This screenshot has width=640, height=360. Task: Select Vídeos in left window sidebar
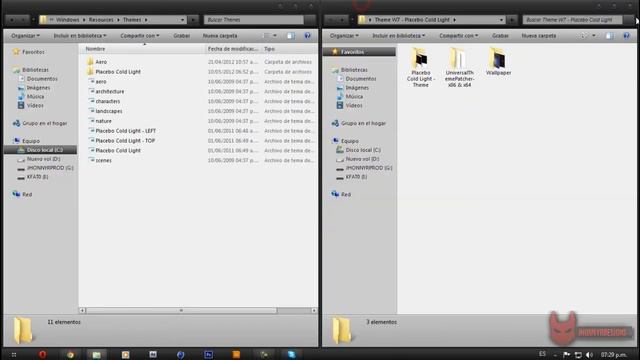(x=35, y=106)
